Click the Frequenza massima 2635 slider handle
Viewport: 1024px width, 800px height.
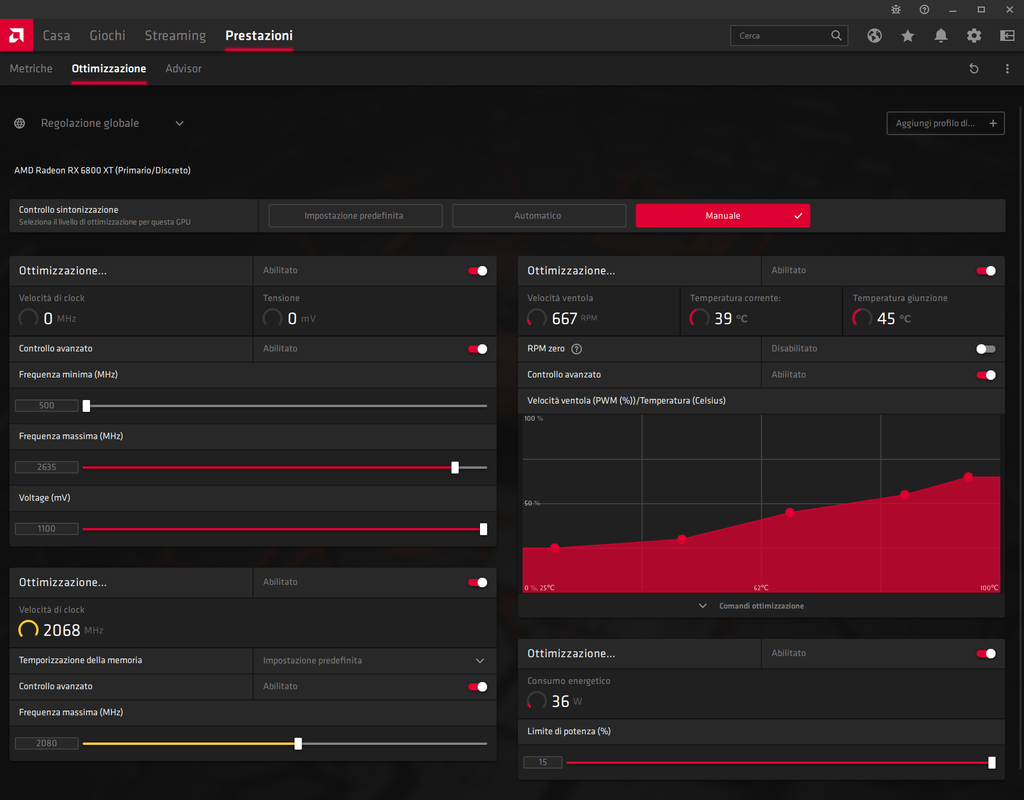coord(455,468)
